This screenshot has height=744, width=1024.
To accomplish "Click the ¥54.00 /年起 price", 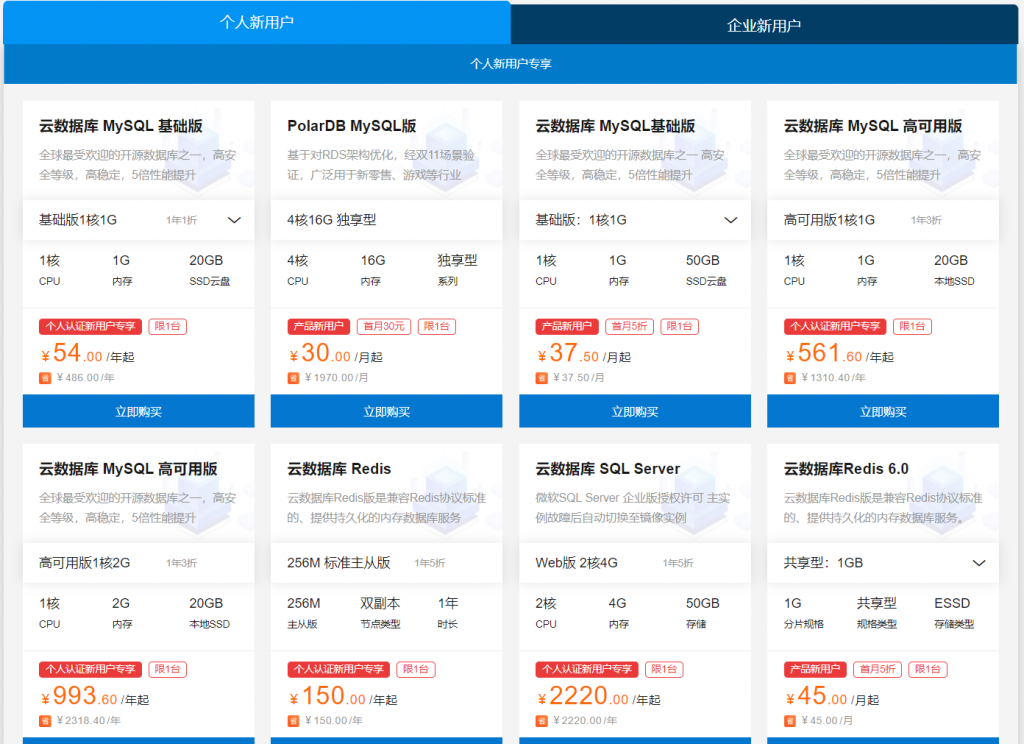I will click(x=88, y=354).
